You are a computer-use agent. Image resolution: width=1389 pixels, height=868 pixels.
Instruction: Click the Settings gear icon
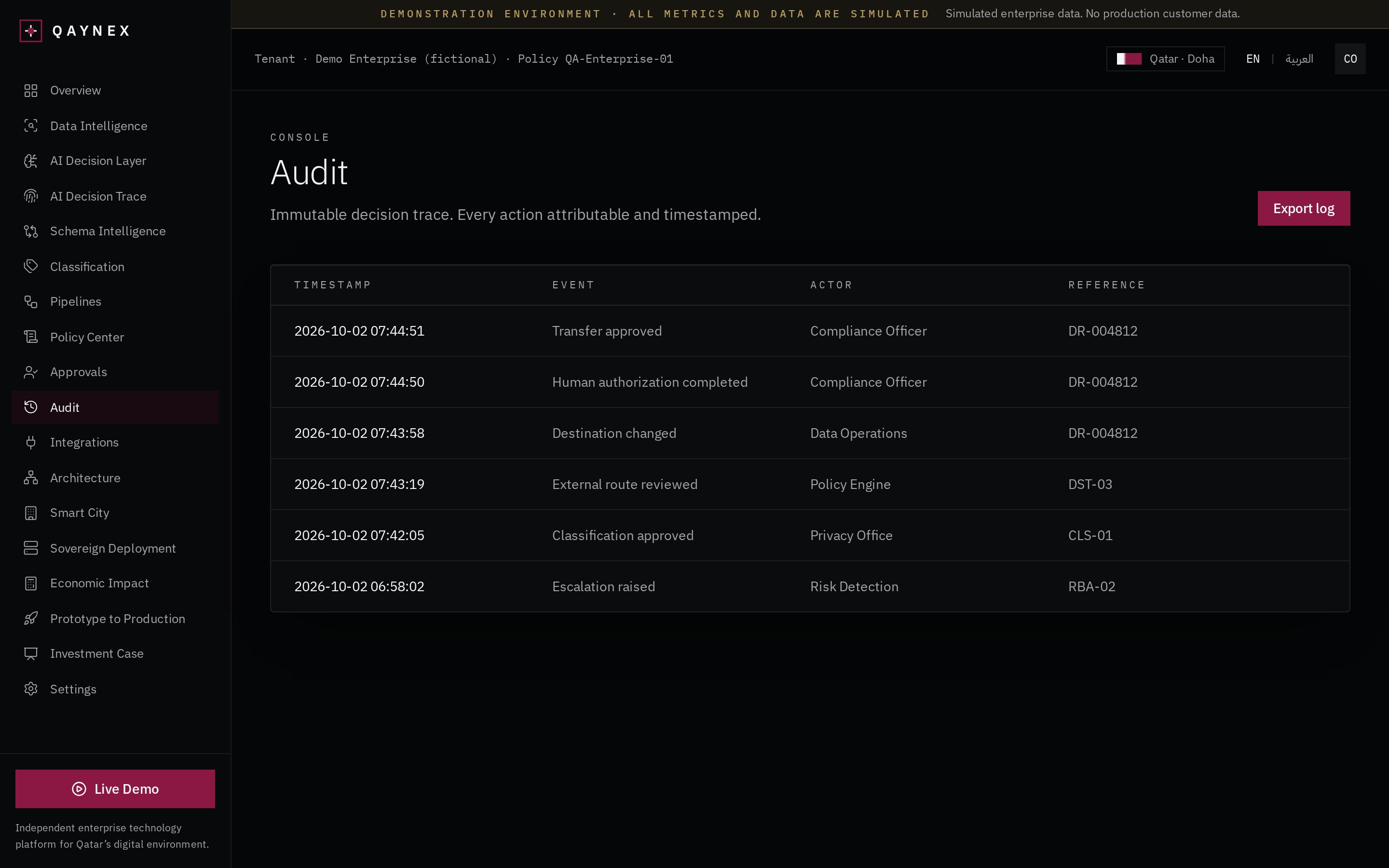[31, 689]
